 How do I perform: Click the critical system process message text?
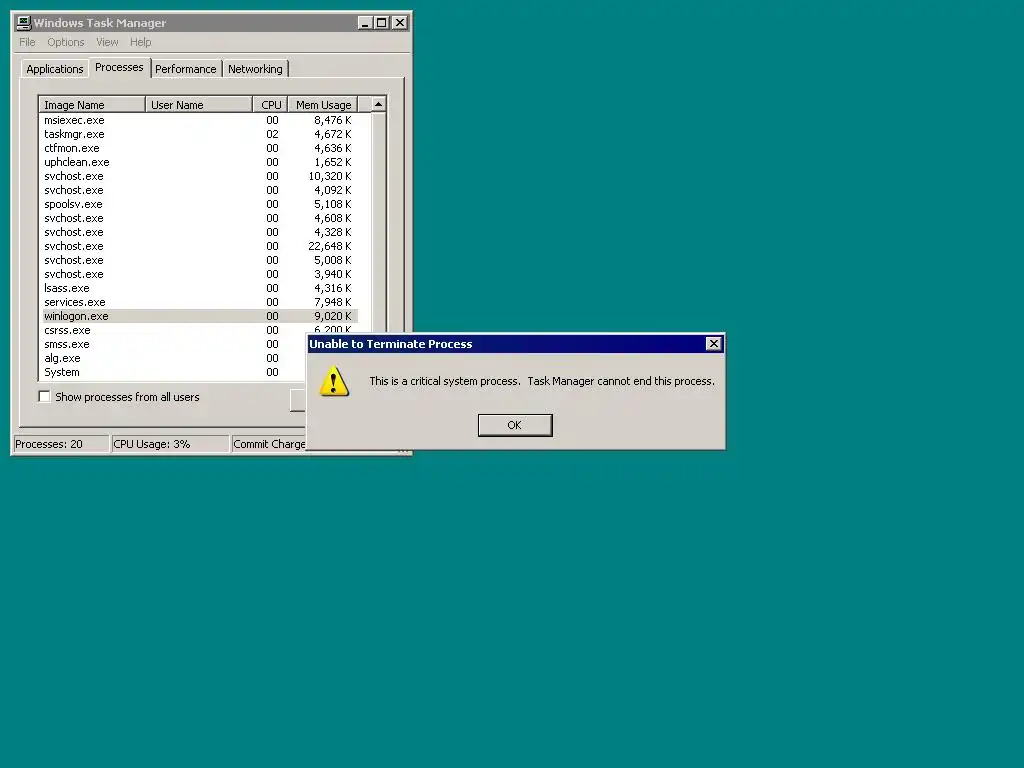(x=542, y=381)
